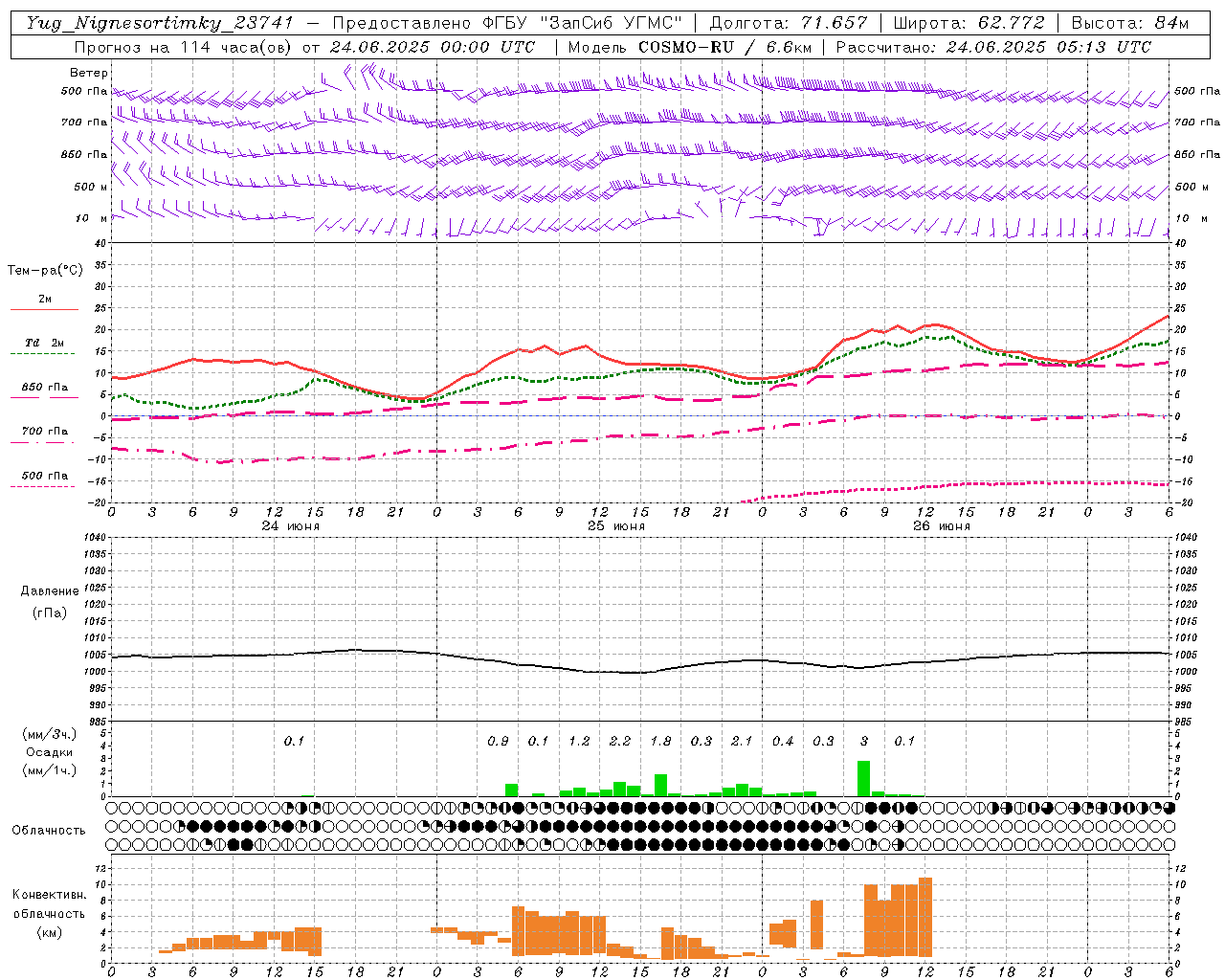Click the "24 июня" date label
Viewport: 1225px width, 980px height.
pos(290,526)
